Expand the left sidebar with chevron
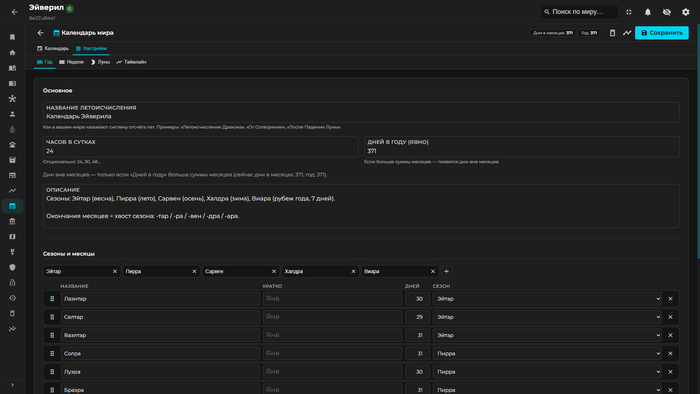The width and height of the screenshot is (700, 394). click(x=12, y=385)
